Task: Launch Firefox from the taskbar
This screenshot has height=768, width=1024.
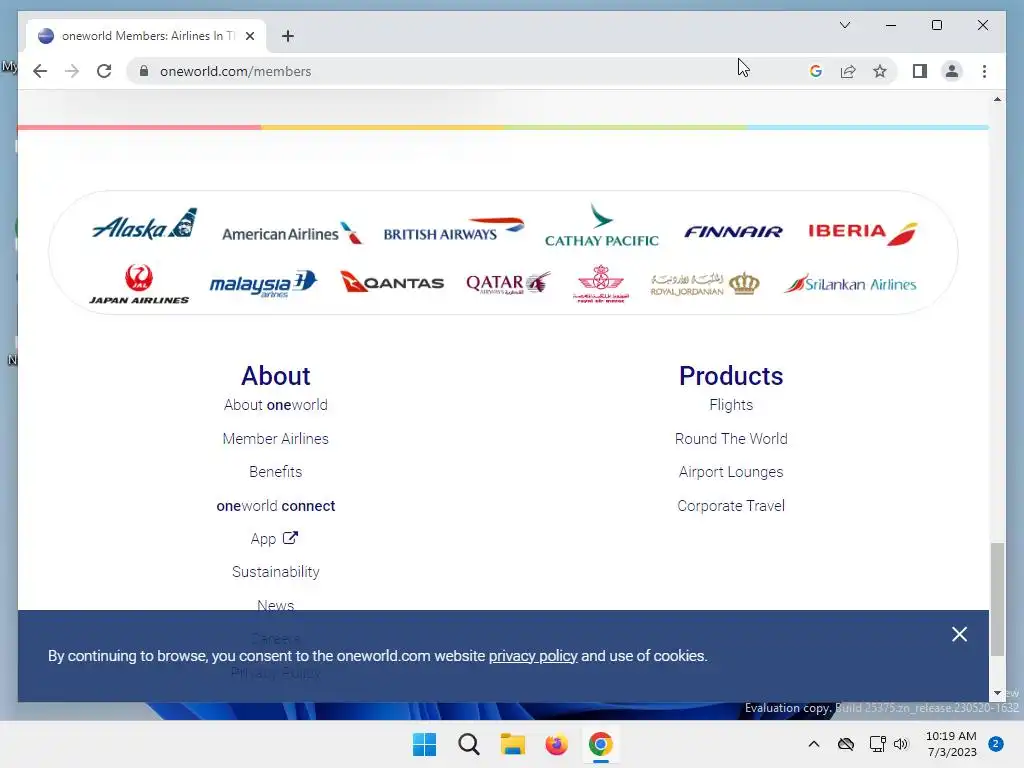Action: tap(556, 744)
